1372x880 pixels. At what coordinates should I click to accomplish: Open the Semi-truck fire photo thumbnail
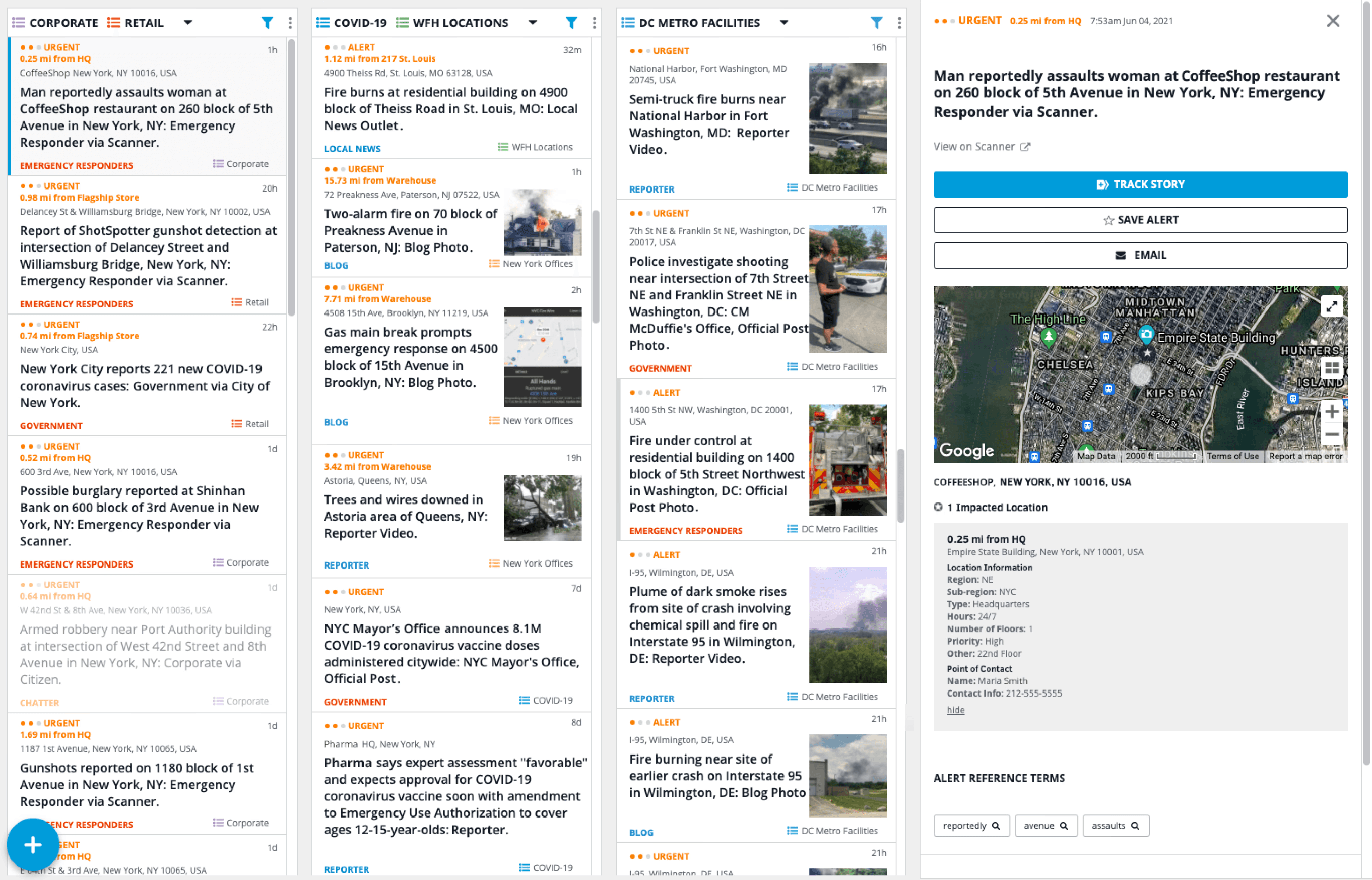[x=847, y=118]
